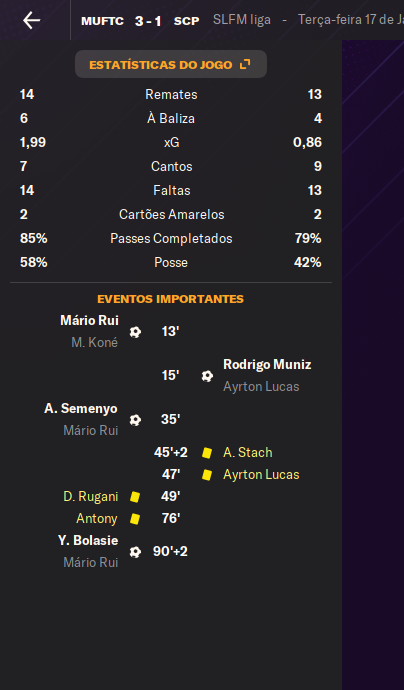
Task: Click the back arrow icon
Action: 32,20
